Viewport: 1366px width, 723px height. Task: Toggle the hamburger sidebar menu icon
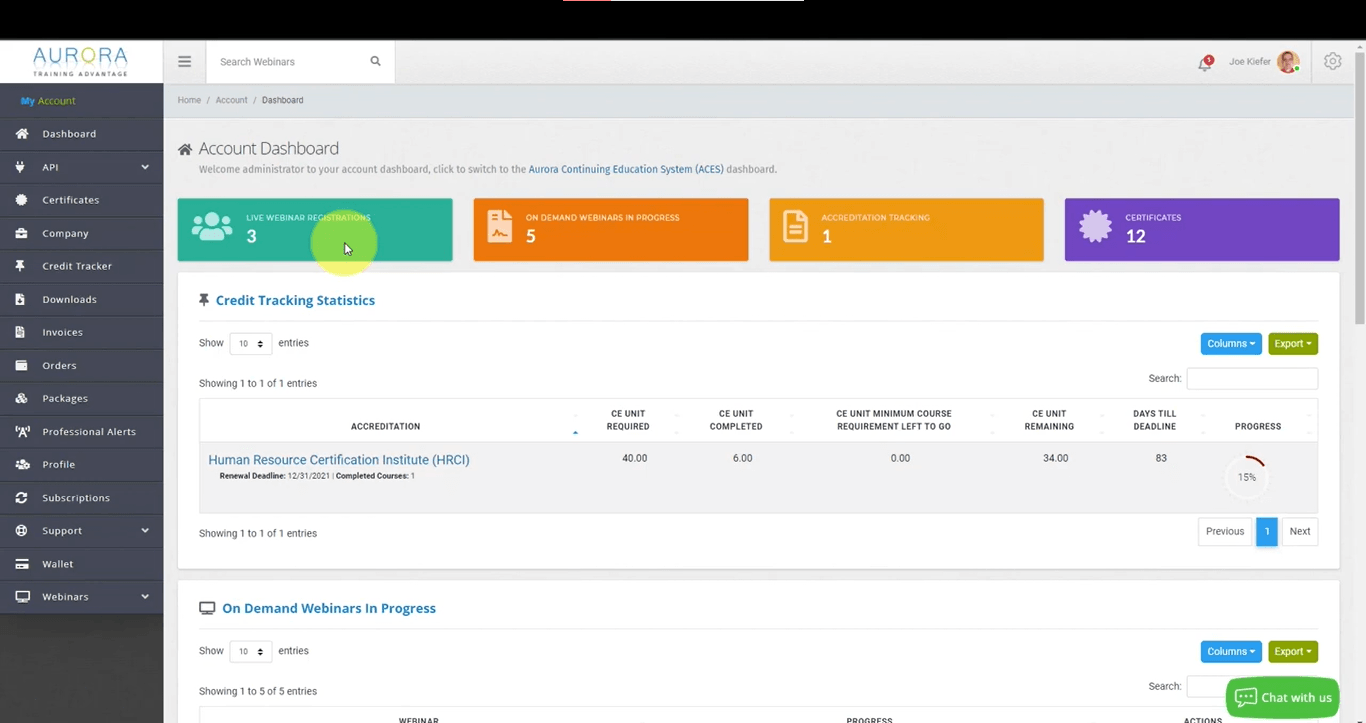click(184, 62)
